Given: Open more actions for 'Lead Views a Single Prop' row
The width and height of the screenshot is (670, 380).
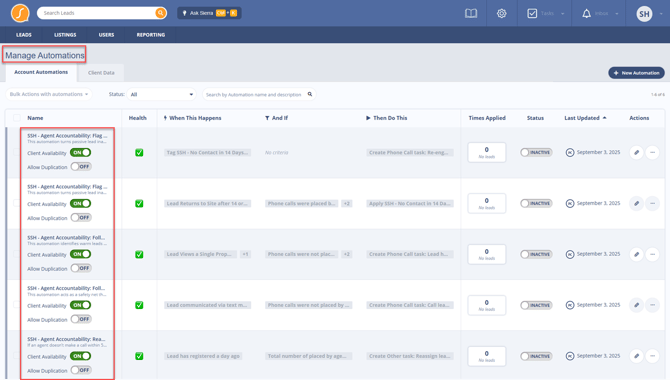Looking at the screenshot, I should (652, 254).
